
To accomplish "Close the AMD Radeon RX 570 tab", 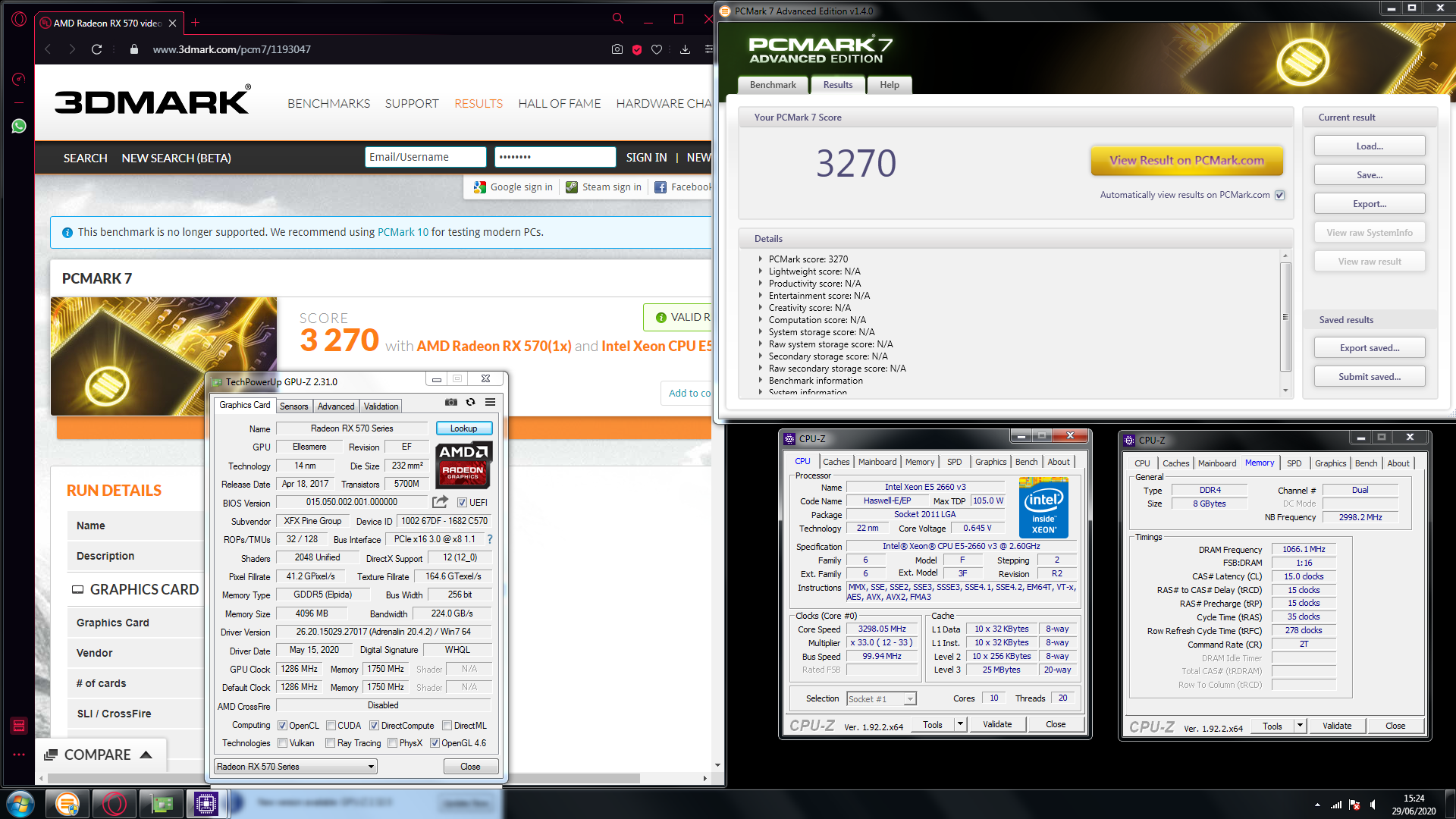I will tap(173, 24).
